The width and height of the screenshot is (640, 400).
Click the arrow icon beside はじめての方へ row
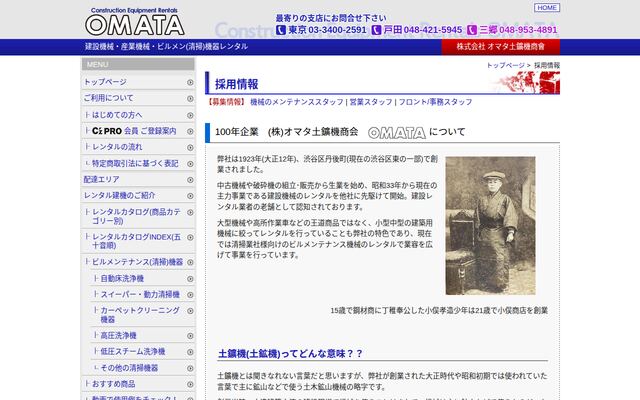(190, 116)
